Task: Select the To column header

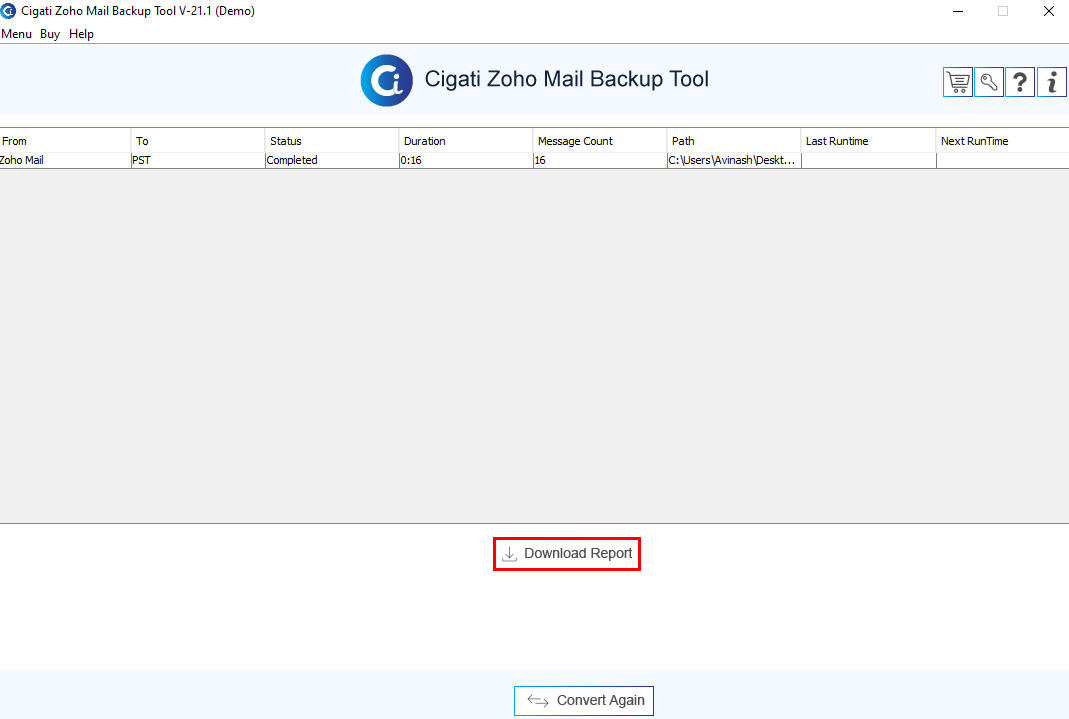Action: [197, 141]
